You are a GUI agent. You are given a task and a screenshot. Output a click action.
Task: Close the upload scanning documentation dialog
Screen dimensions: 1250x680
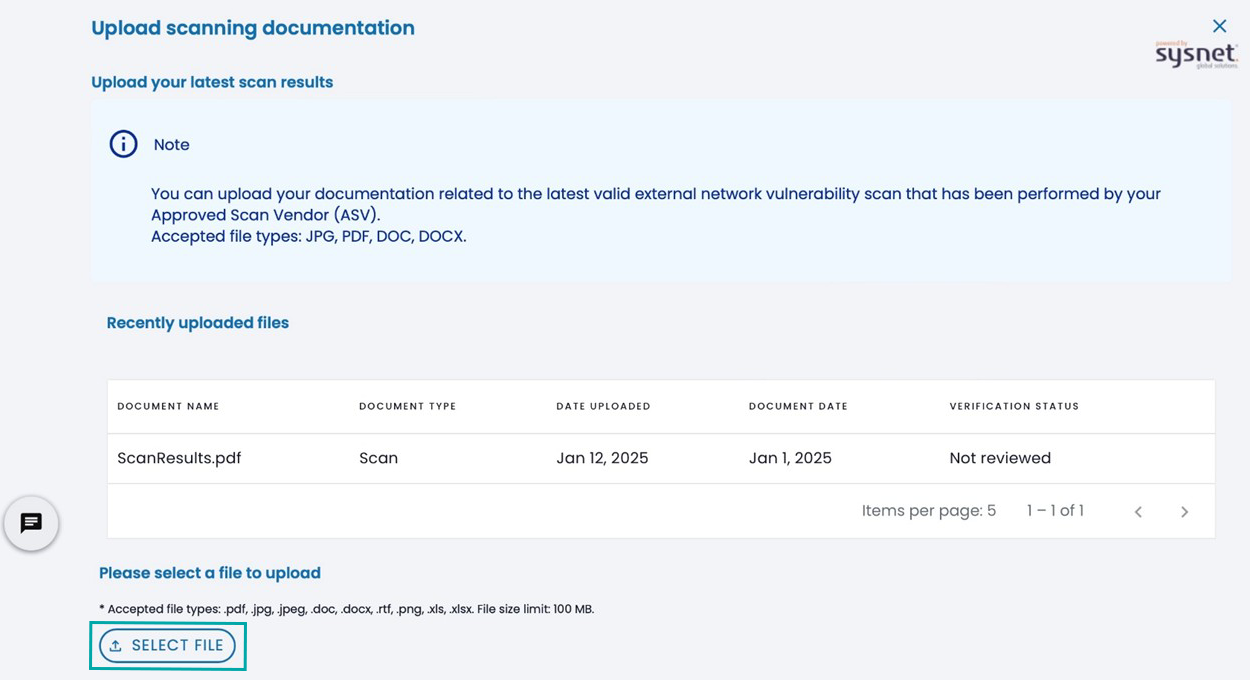tap(1219, 26)
